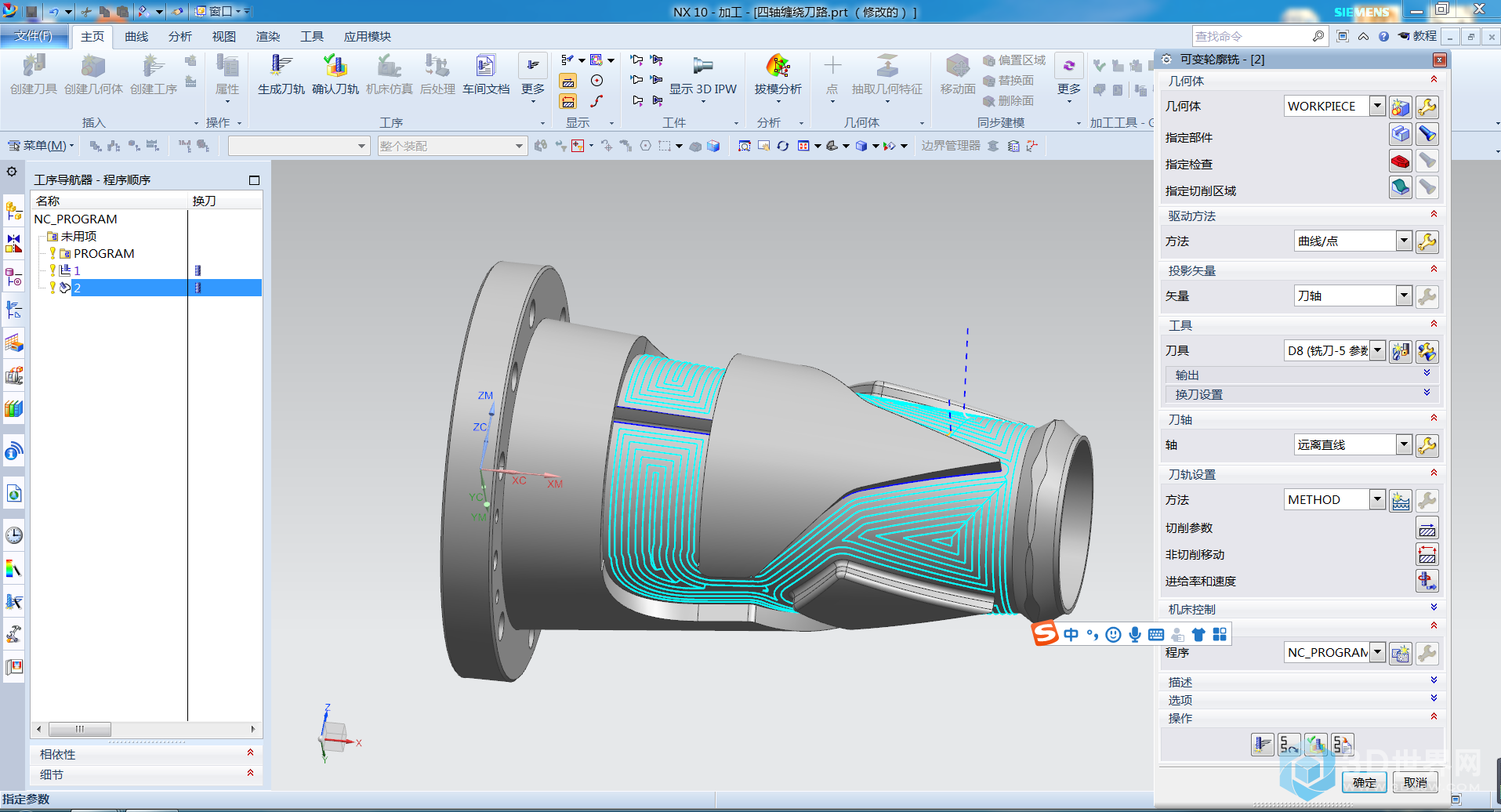This screenshot has height=812, width=1501.
Task: Switch to the 分析 ribbon tab
Action: [180, 37]
